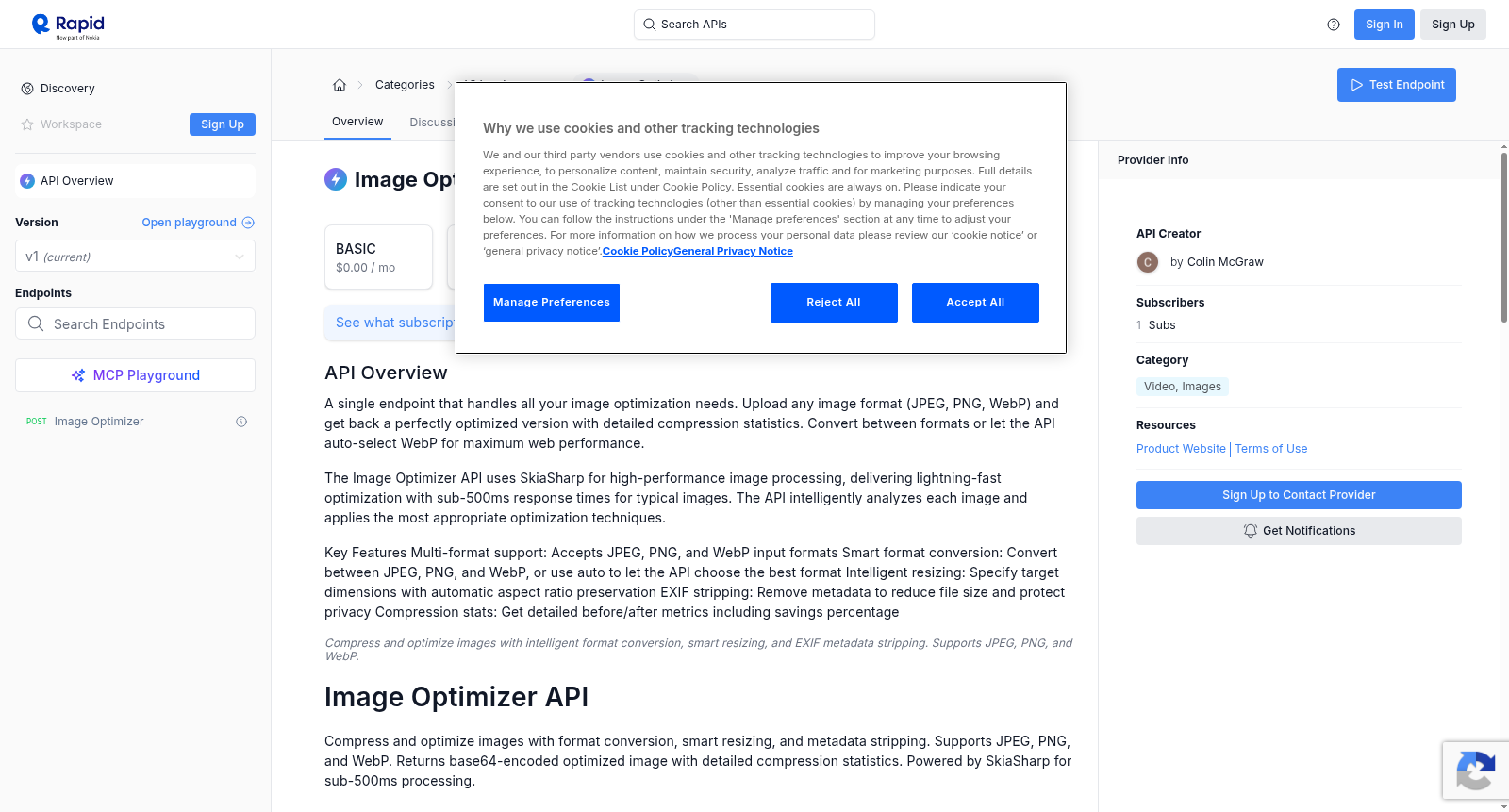This screenshot has height=812, width=1509.
Task: Select API Overview in the sidebar
Action: click(135, 181)
